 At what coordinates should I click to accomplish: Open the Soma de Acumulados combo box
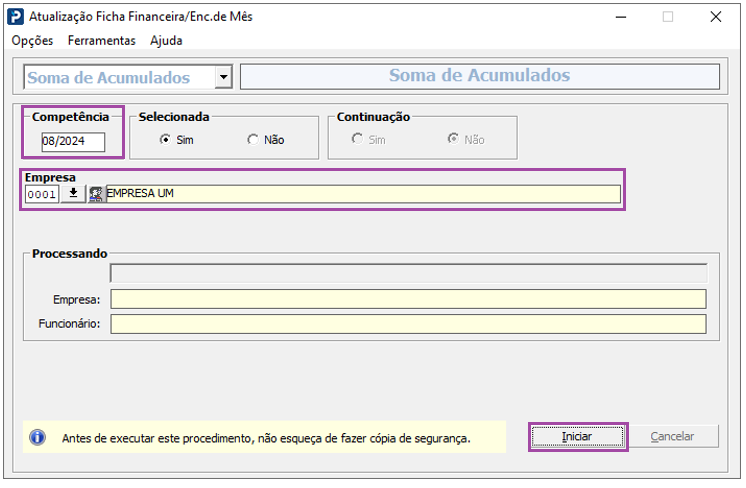pos(118,78)
